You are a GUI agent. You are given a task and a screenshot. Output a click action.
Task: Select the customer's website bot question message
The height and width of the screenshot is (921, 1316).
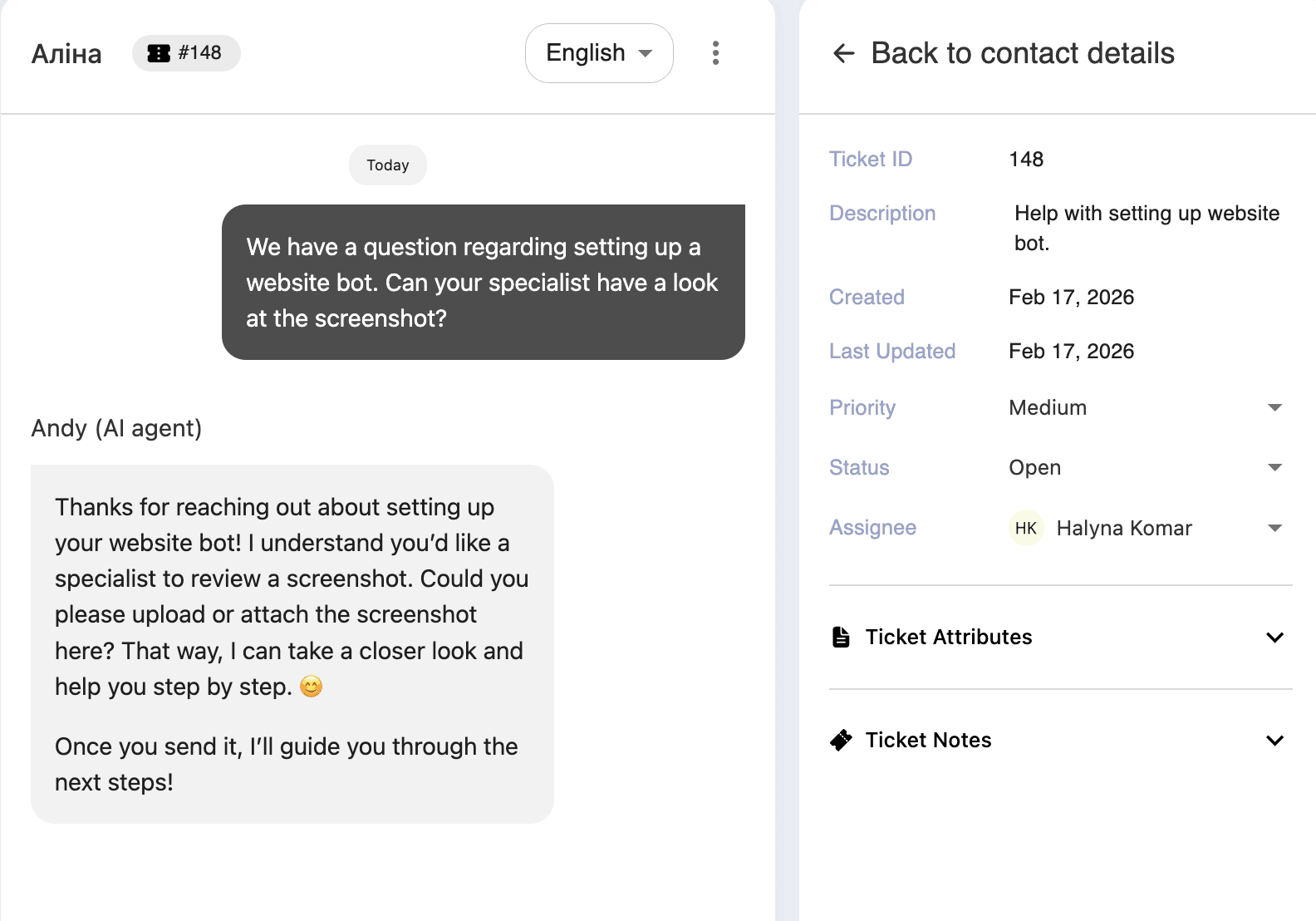coord(483,283)
